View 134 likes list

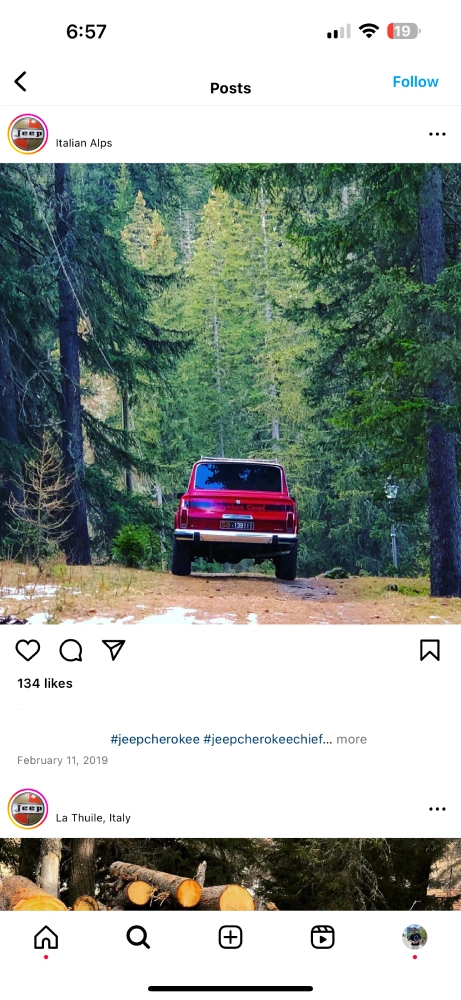45,683
